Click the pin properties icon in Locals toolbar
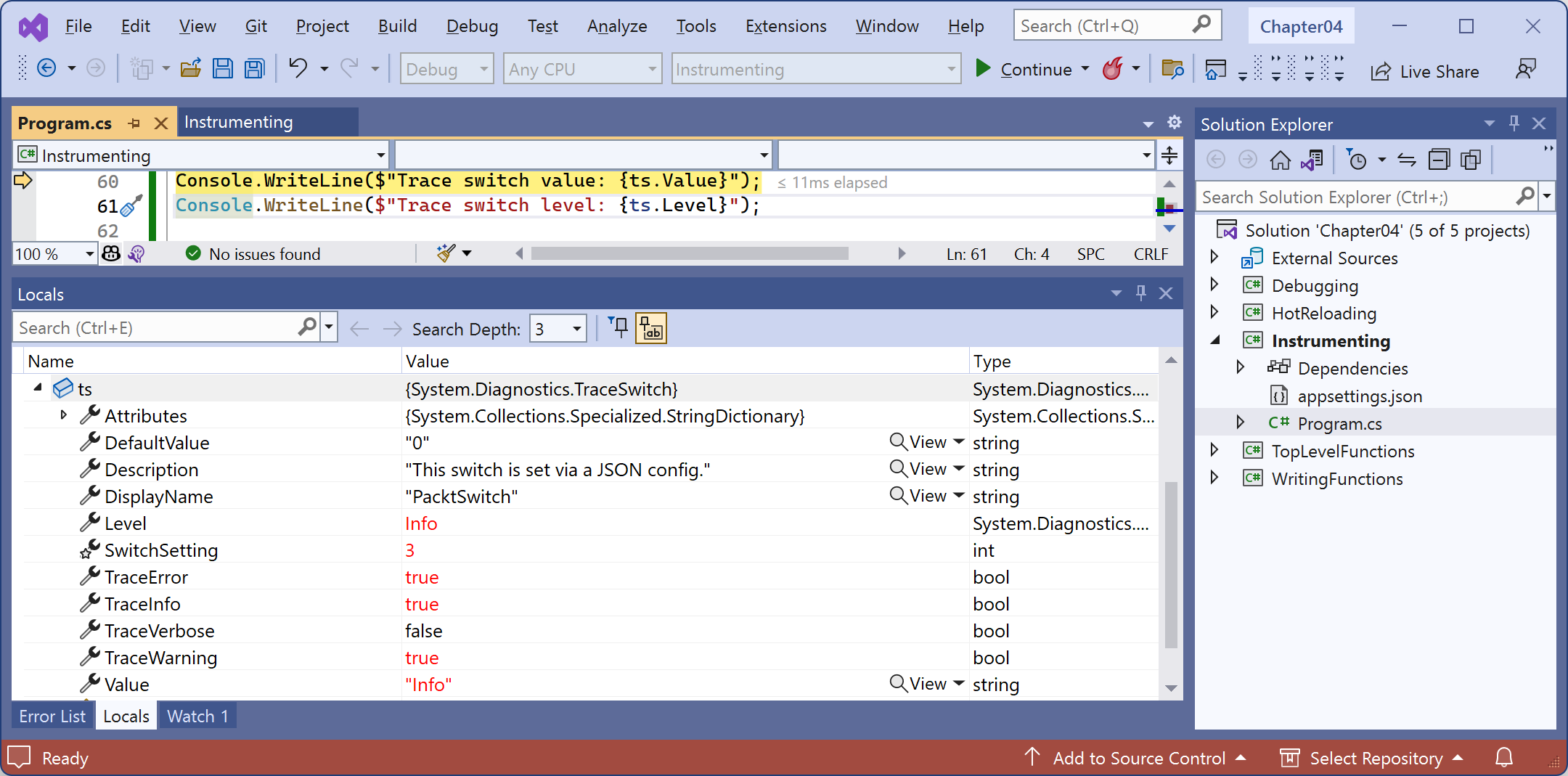The height and width of the screenshot is (776, 1568). [x=619, y=327]
